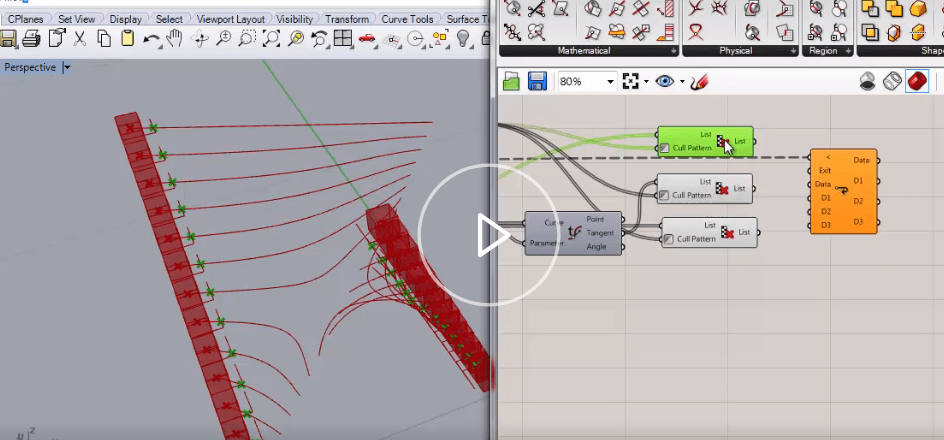Image resolution: width=944 pixels, height=440 pixels.
Task: Select the orange loop component
Action: 843,191
